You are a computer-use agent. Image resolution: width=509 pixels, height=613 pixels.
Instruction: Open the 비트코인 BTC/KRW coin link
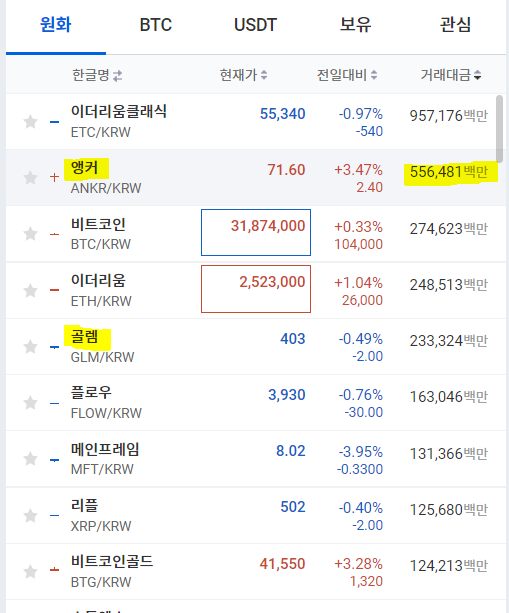[x=100, y=234]
